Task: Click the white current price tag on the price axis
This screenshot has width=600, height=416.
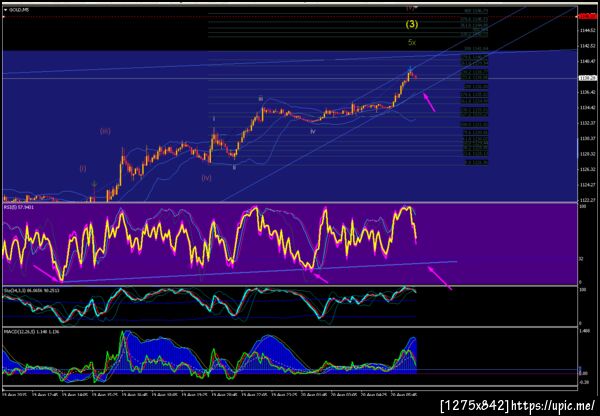Action: (587, 78)
